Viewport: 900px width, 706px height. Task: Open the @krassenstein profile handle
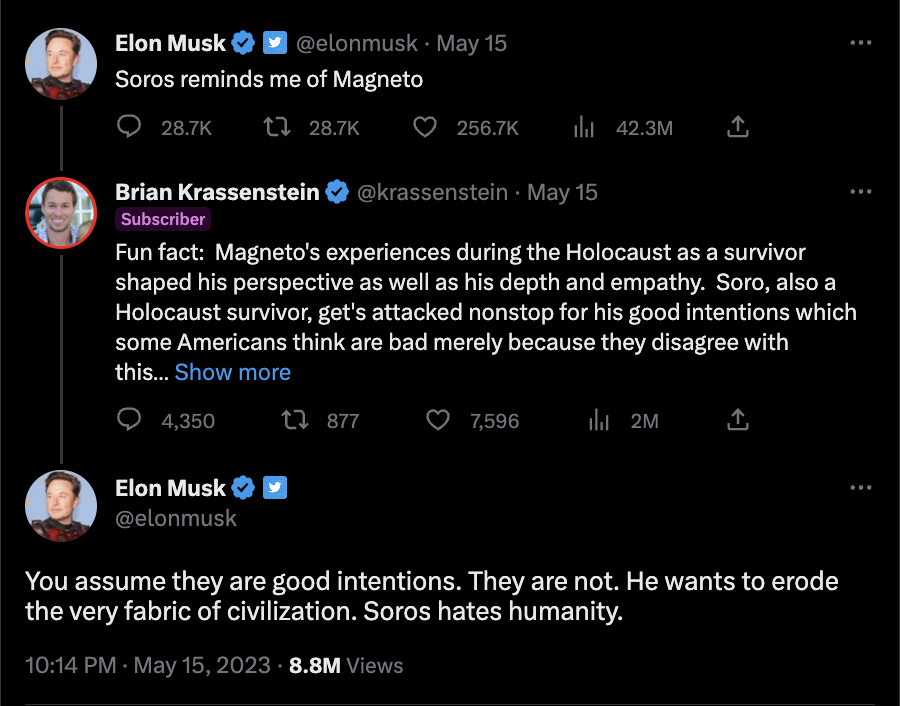(x=432, y=192)
